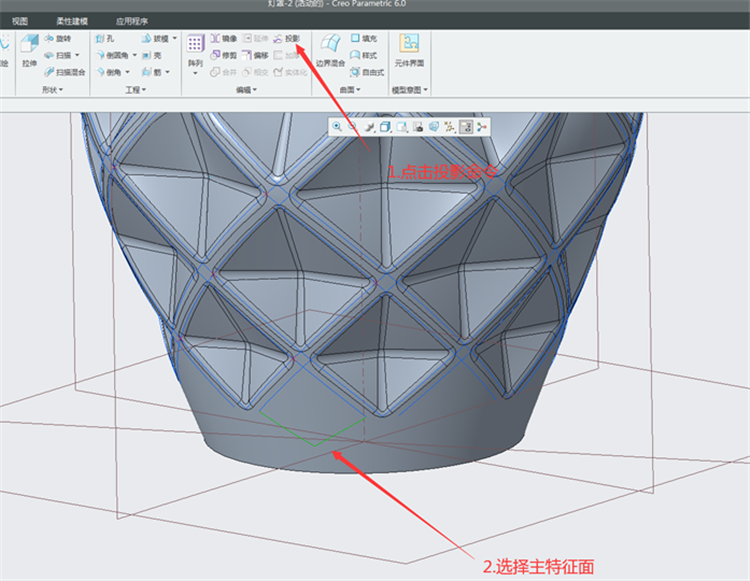Screen dimensions: 750x581
Task: Toggle perspective view icon in graphics toolbar
Action: [x=434, y=127]
